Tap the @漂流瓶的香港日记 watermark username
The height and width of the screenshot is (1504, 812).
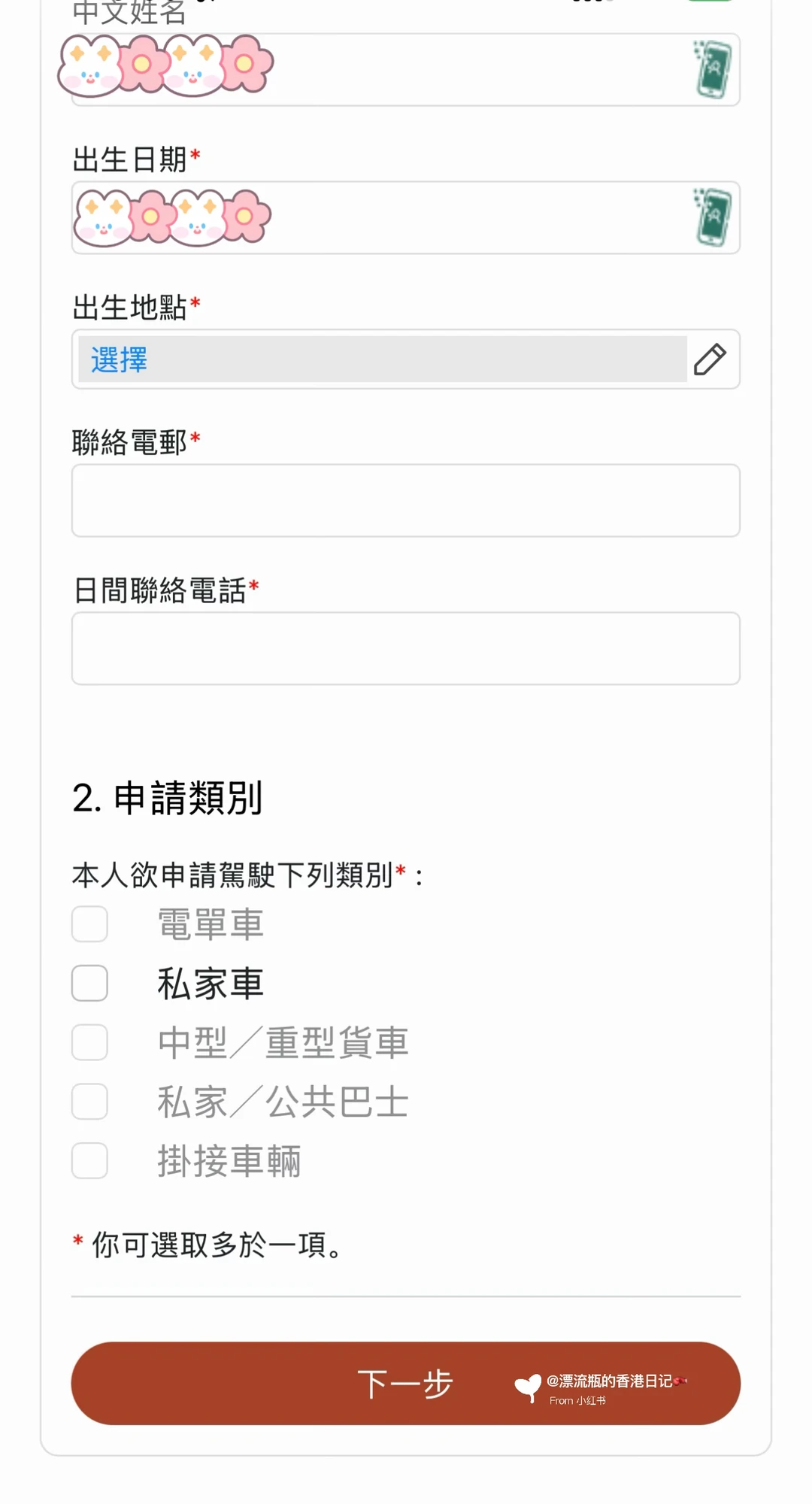pos(610,1381)
